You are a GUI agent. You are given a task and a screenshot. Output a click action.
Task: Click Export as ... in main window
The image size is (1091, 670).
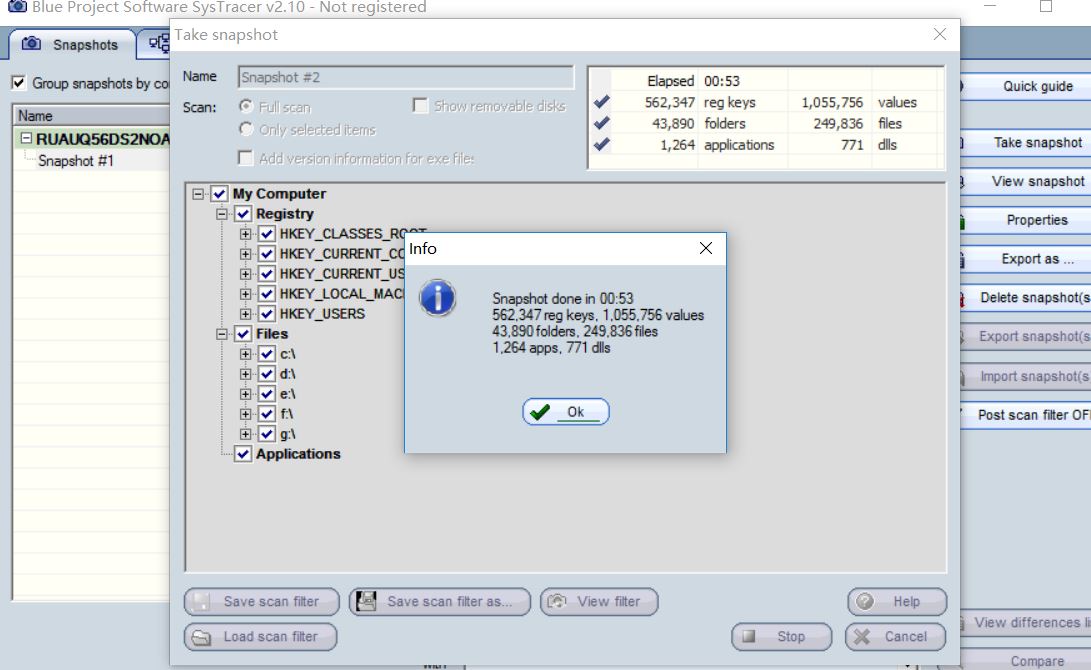pyautogui.click(x=1026, y=259)
